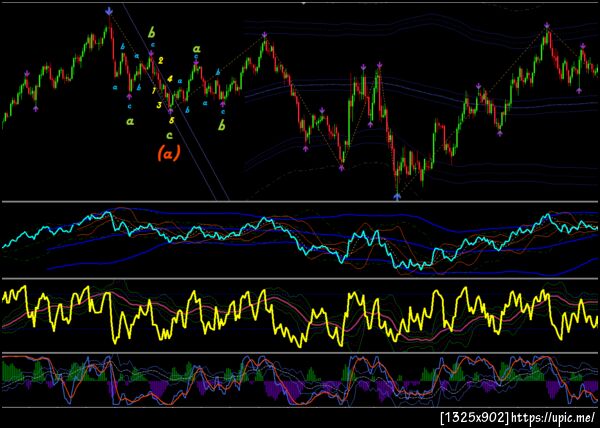Click the yellow wave number 3 label
This screenshot has height=428, width=600.
pos(159,105)
